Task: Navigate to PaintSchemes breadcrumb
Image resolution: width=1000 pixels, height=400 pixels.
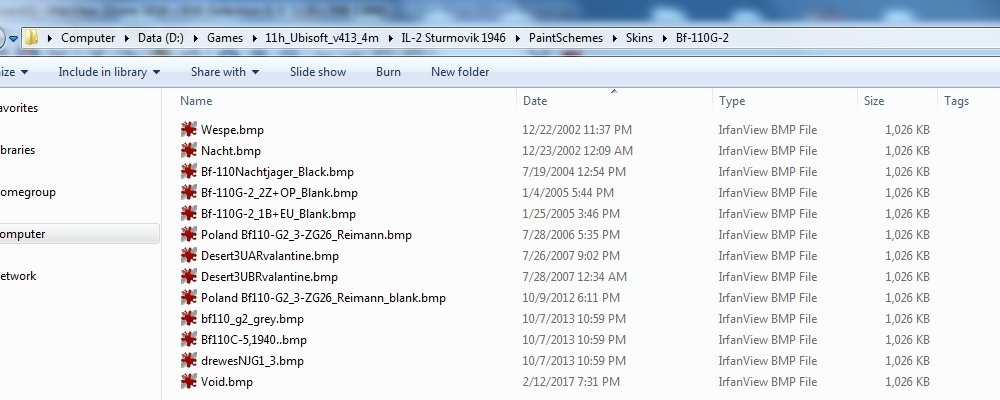Action: coord(566,38)
